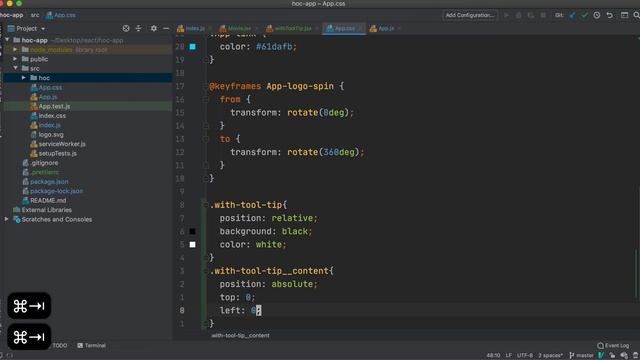640x360 pixels.
Task: Expand the node_modules folder
Action: (x=15, y=49)
